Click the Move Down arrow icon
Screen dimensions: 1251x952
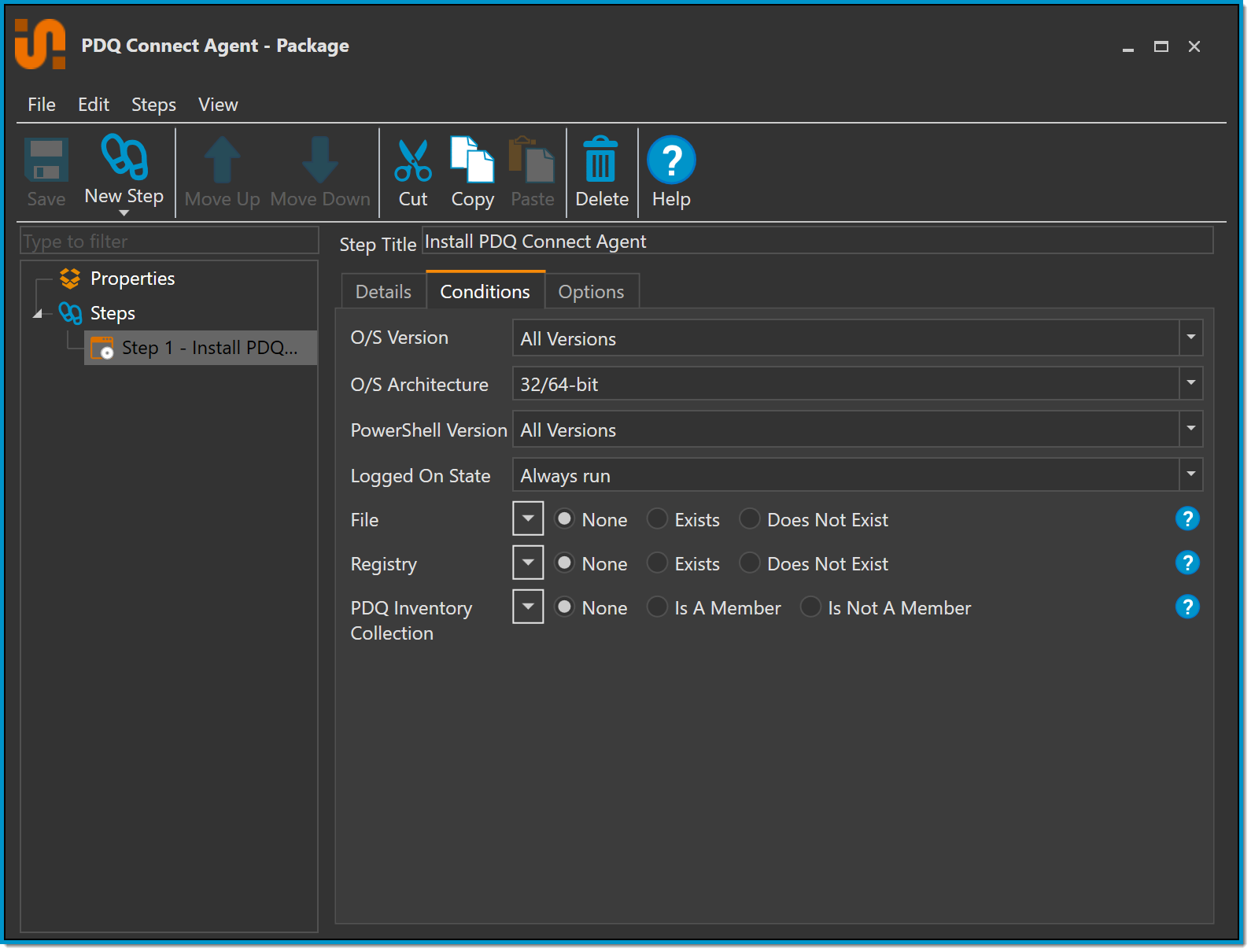pyautogui.click(x=320, y=161)
